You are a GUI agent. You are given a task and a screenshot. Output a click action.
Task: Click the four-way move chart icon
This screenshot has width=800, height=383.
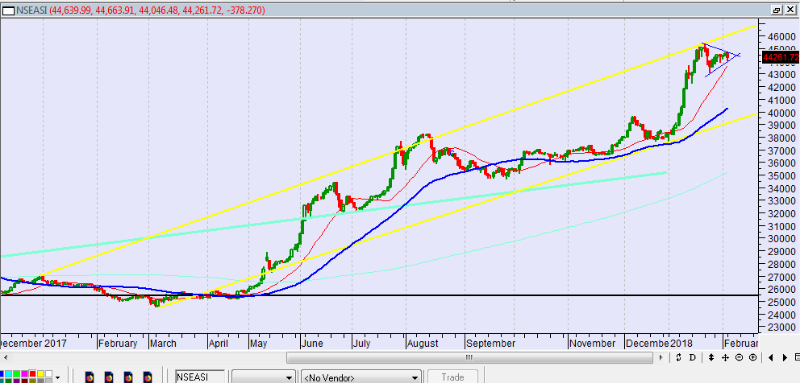tap(724, 358)
